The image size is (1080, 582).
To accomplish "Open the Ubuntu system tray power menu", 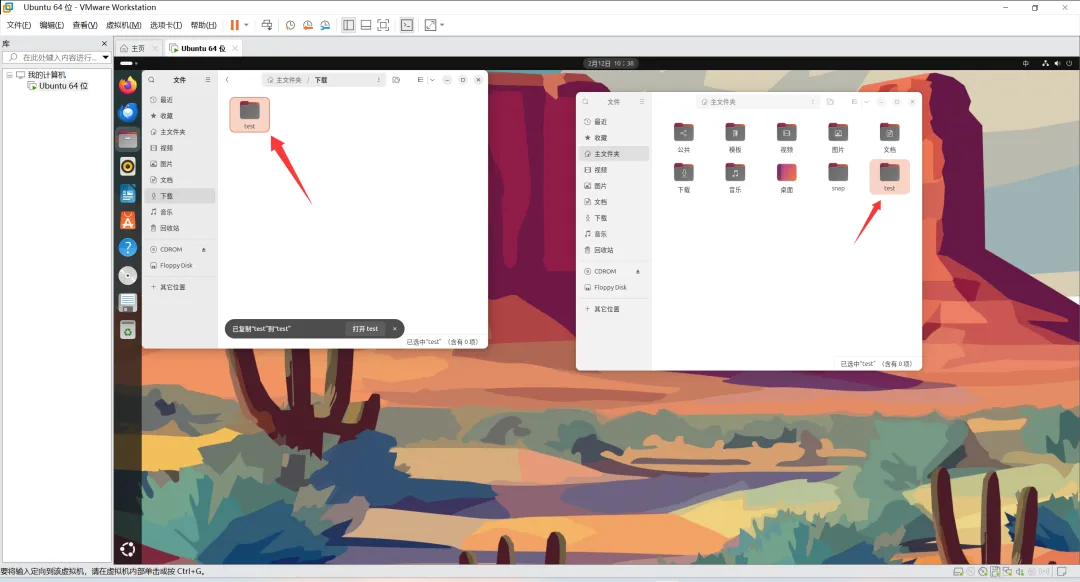I will click(1069, 63).
